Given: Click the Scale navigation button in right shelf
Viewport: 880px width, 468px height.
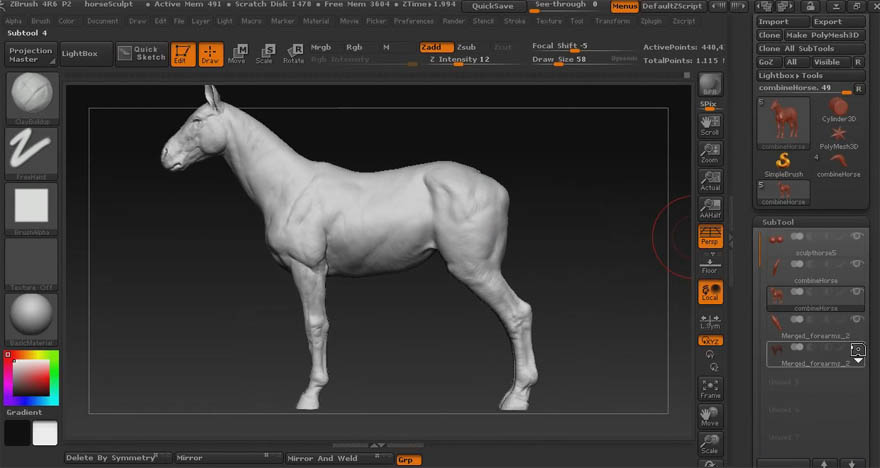Looking at the screenshot, I should pyautogui.click(x=710, y=443).
